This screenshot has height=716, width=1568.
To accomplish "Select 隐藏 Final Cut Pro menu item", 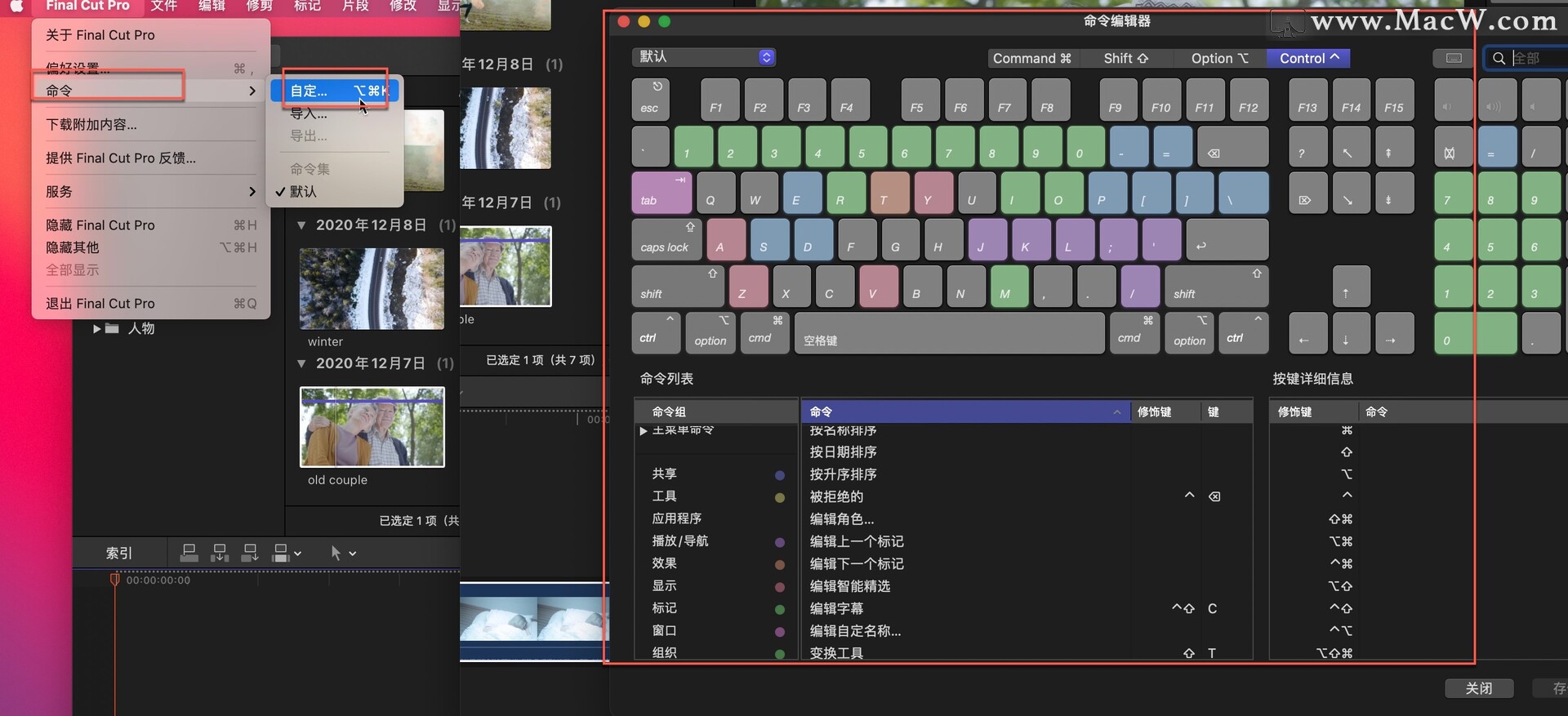I will (100, 225).
